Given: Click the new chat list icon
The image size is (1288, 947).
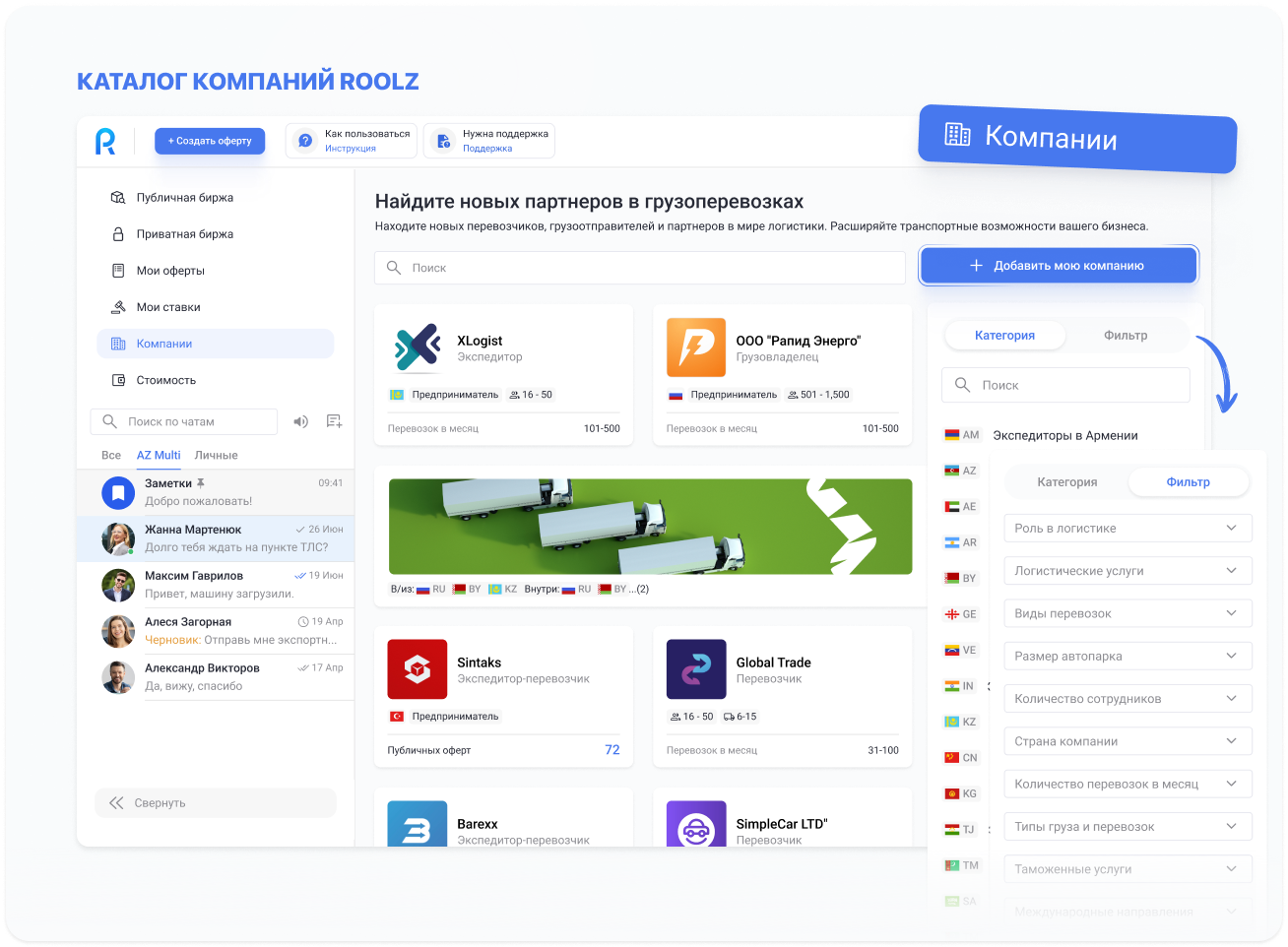Looking at the screenshot, I should [x=334, y=421].
